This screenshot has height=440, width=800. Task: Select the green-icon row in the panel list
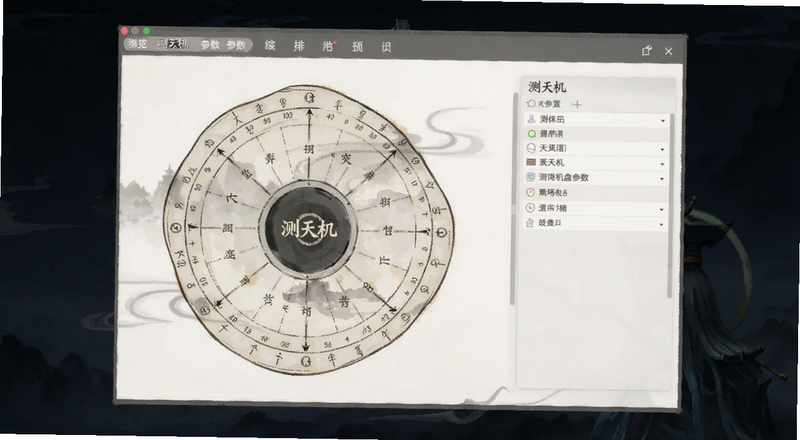[596, 134]
